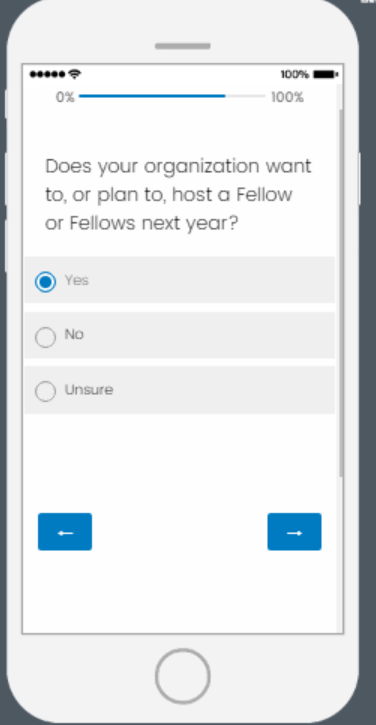Click the Yes answer row

[x=179, y=280]
